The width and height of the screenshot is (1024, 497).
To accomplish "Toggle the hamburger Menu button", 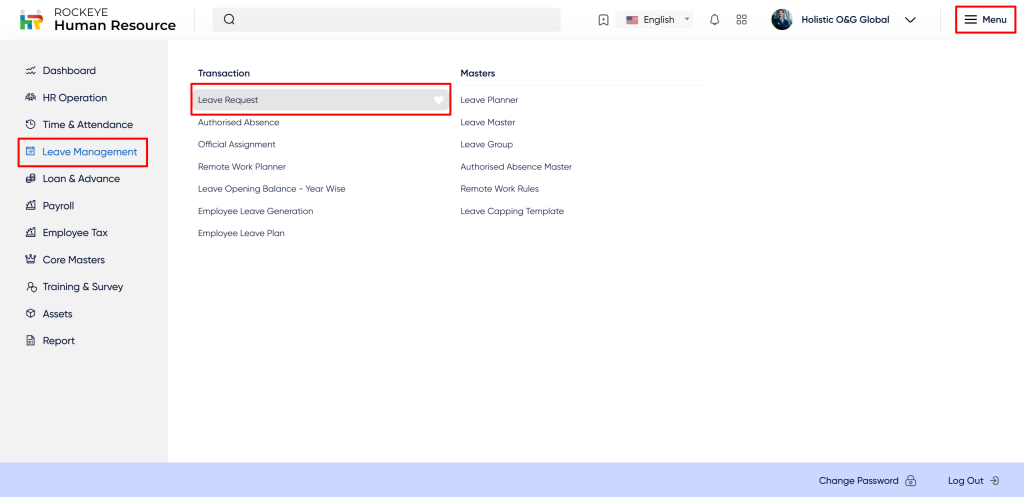I will 985,20.
